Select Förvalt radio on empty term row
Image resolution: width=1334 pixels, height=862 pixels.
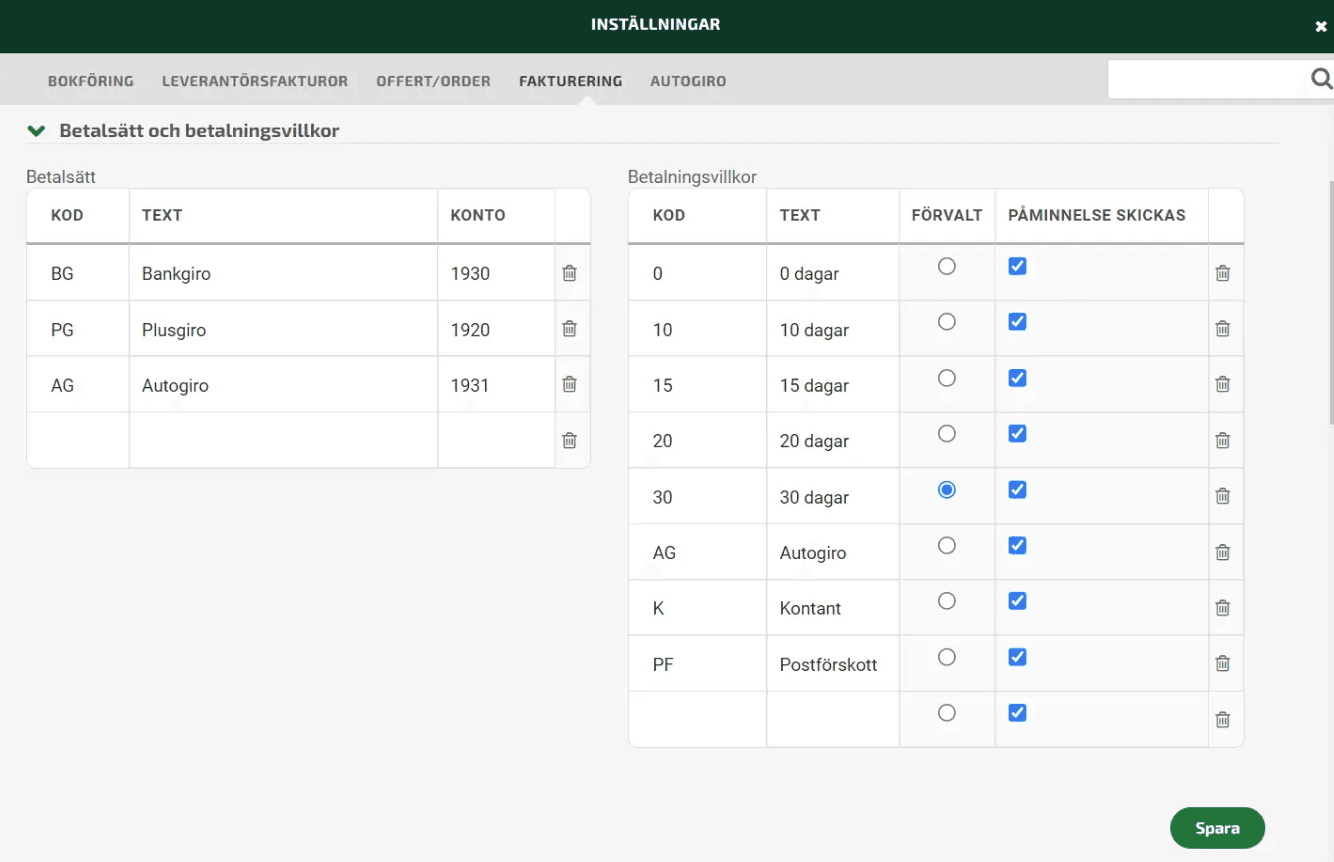tap(947, 713)
